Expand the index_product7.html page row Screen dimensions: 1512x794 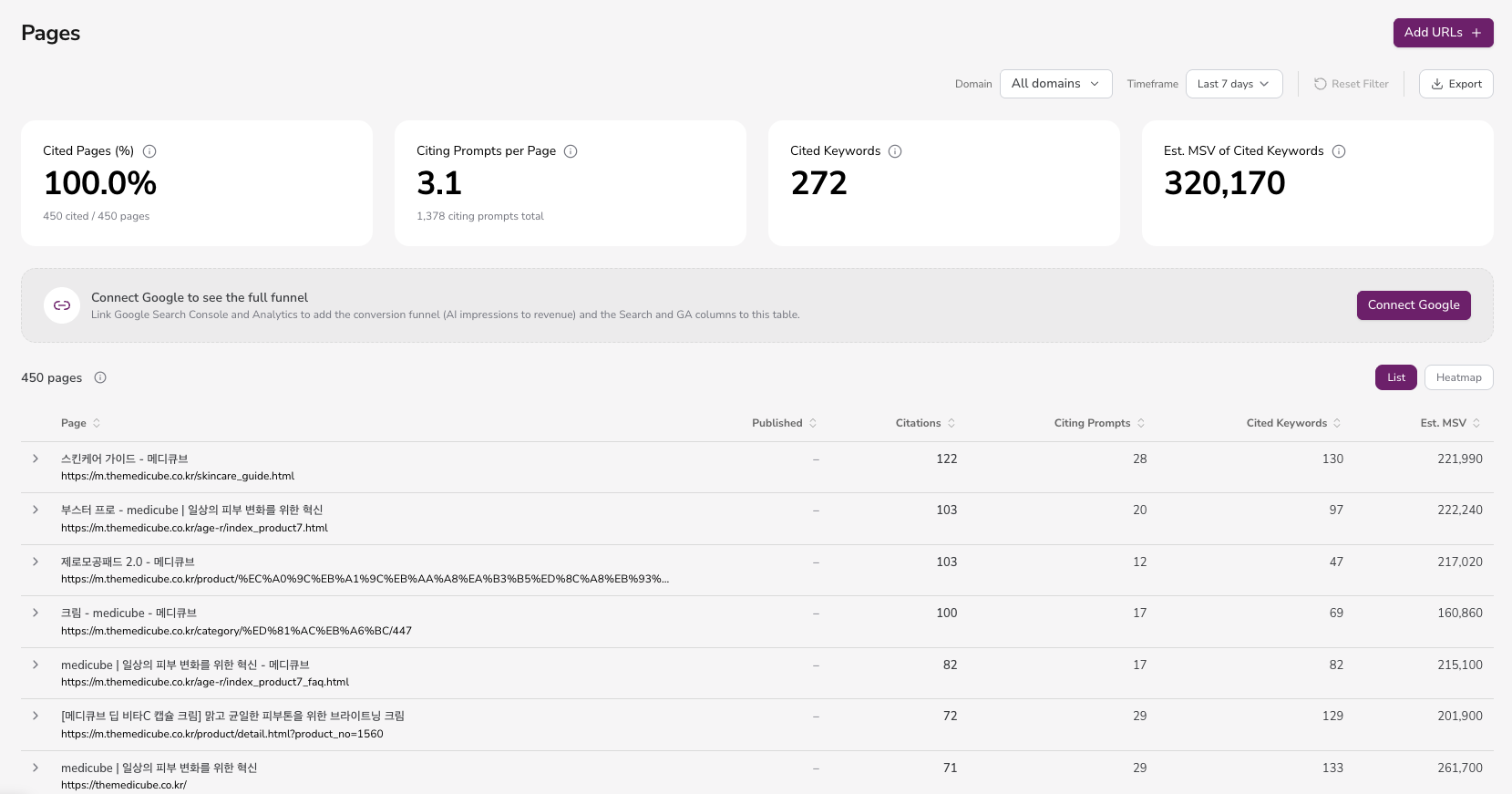click(36, 510)
